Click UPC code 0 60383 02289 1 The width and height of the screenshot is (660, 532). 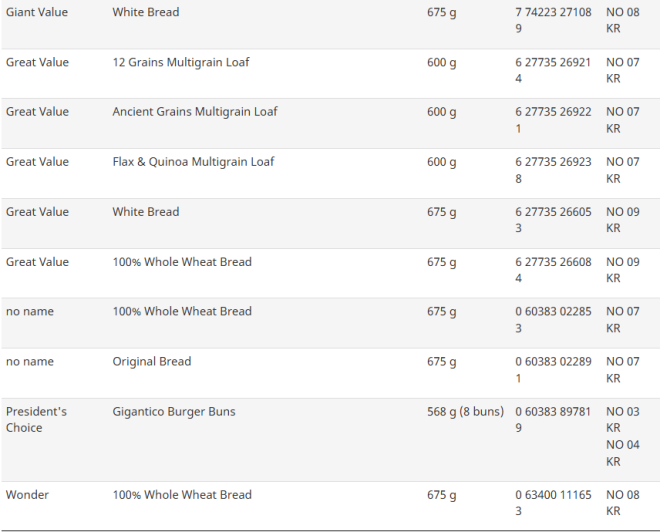(x=553, y=370)
